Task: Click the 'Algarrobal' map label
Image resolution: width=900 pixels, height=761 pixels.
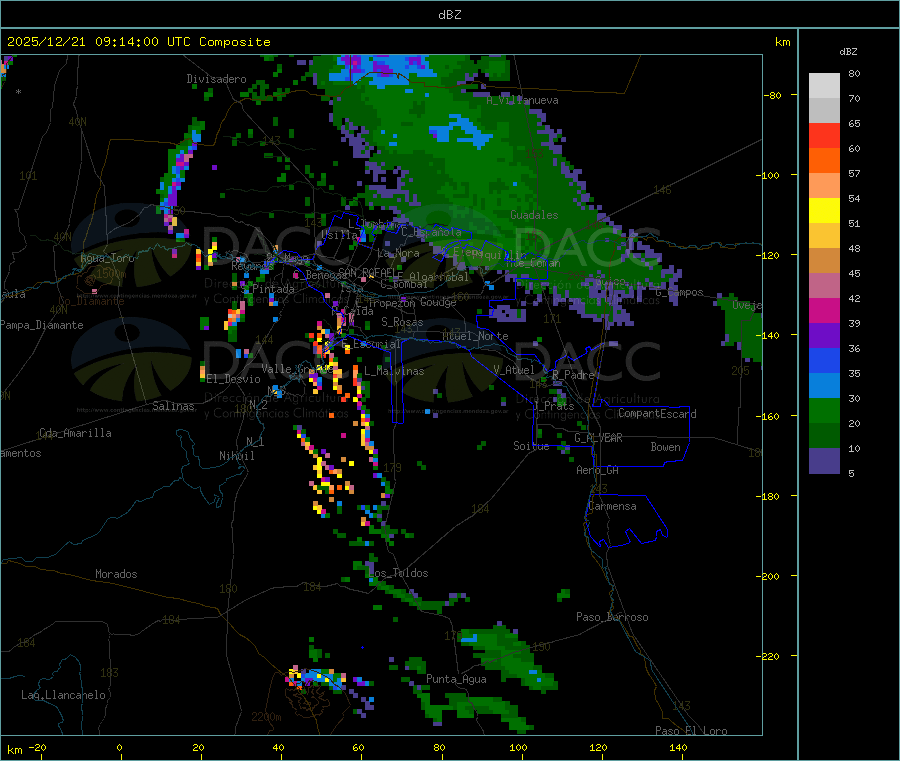Action: (x=439, y=277)
